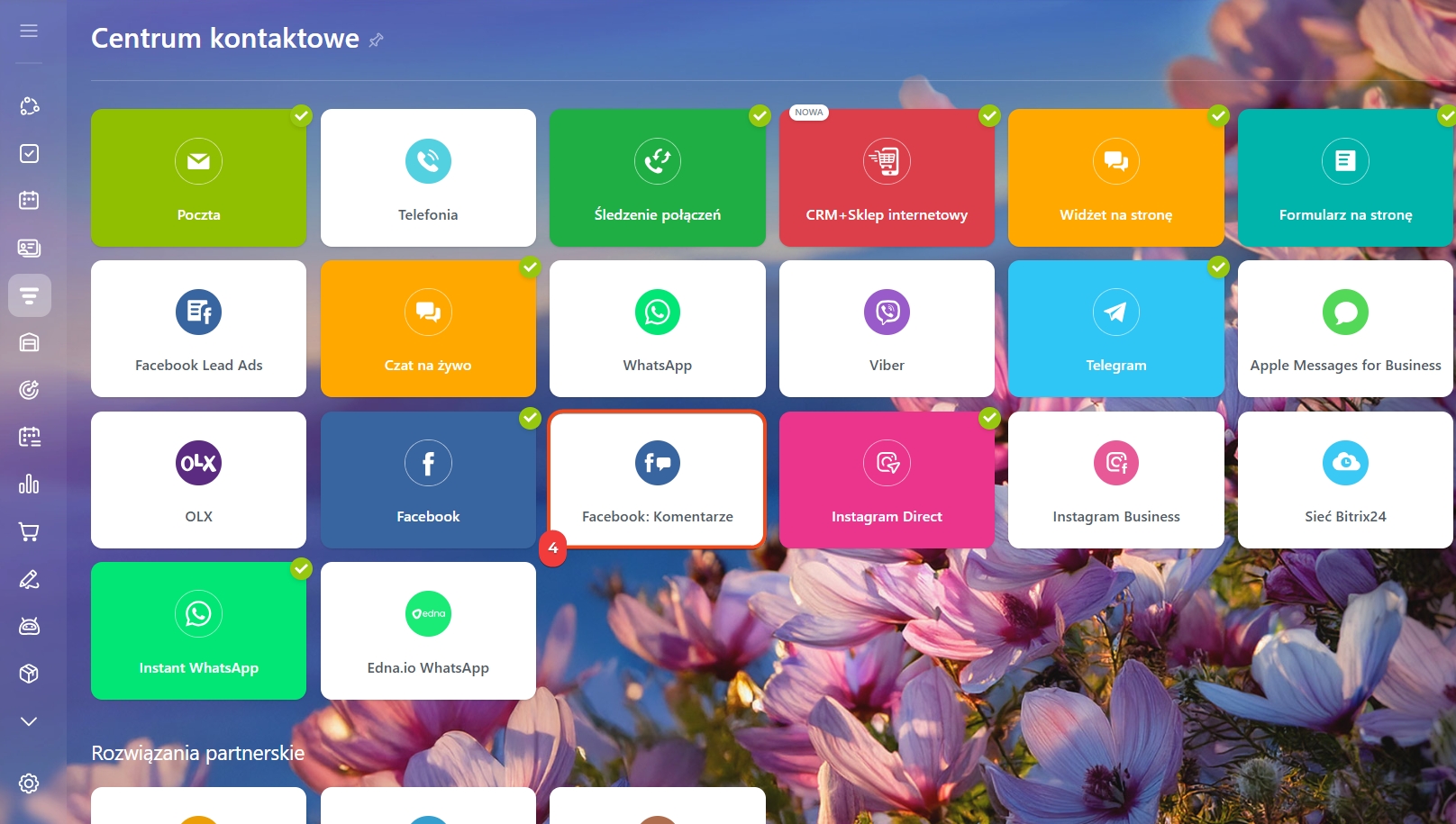
Task: Click the Apple Messages for Business icon
Action: pyautogui.click(x=1345, y=312)
